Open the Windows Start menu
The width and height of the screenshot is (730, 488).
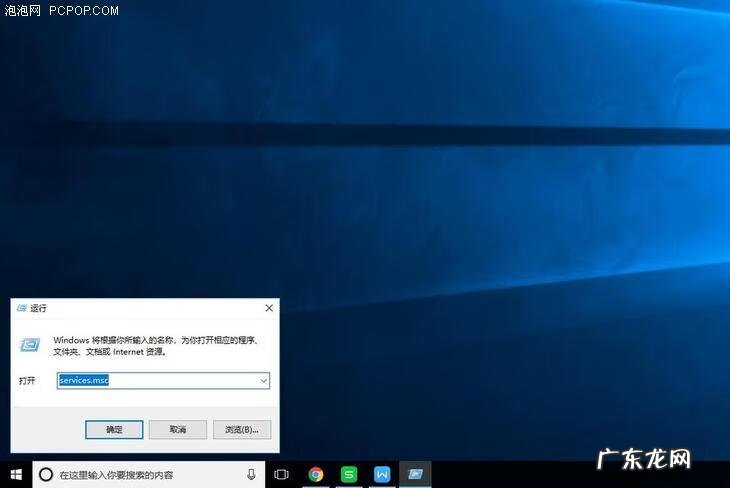point(16,474)
